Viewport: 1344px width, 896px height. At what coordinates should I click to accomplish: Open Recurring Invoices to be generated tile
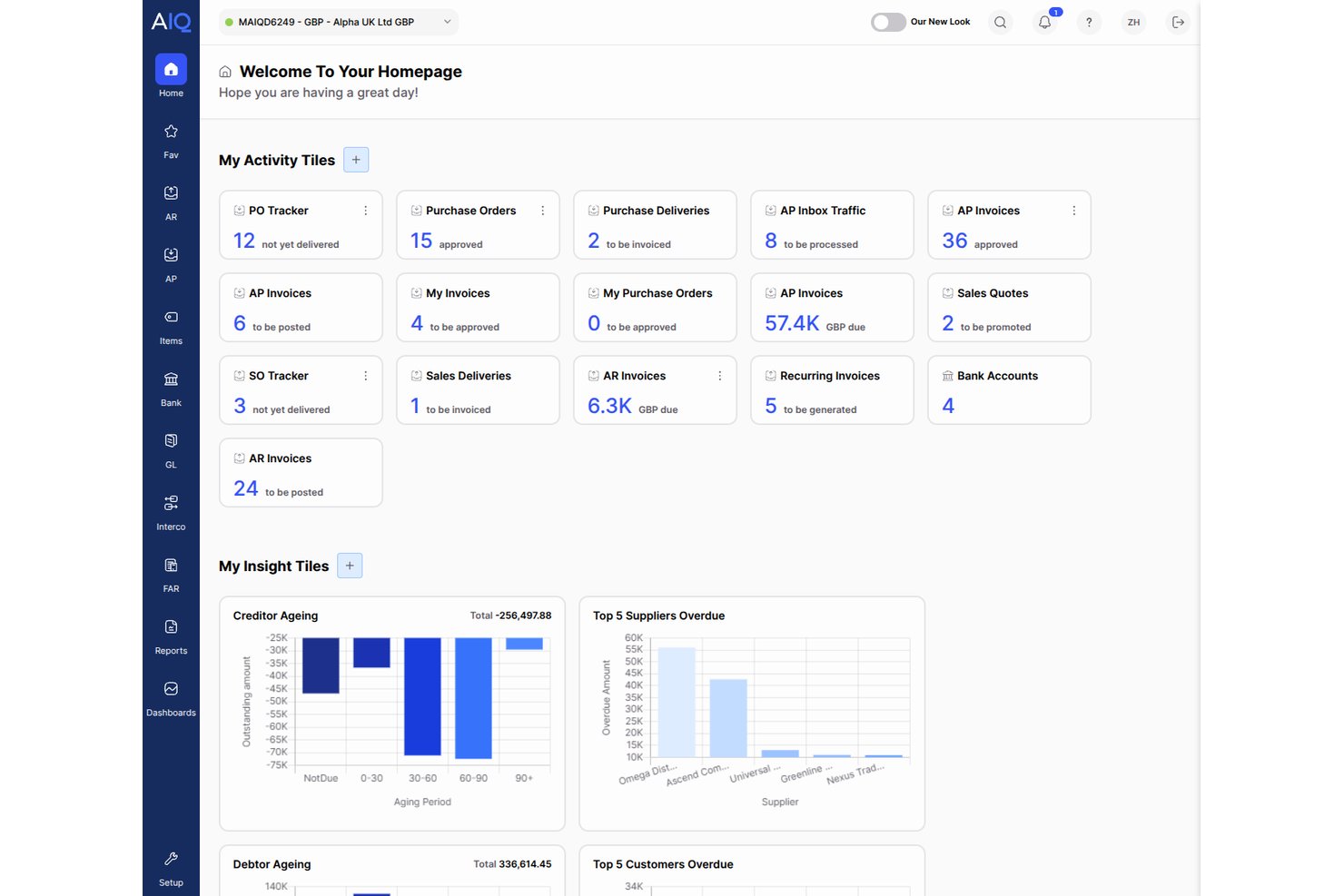pos(832,390)
